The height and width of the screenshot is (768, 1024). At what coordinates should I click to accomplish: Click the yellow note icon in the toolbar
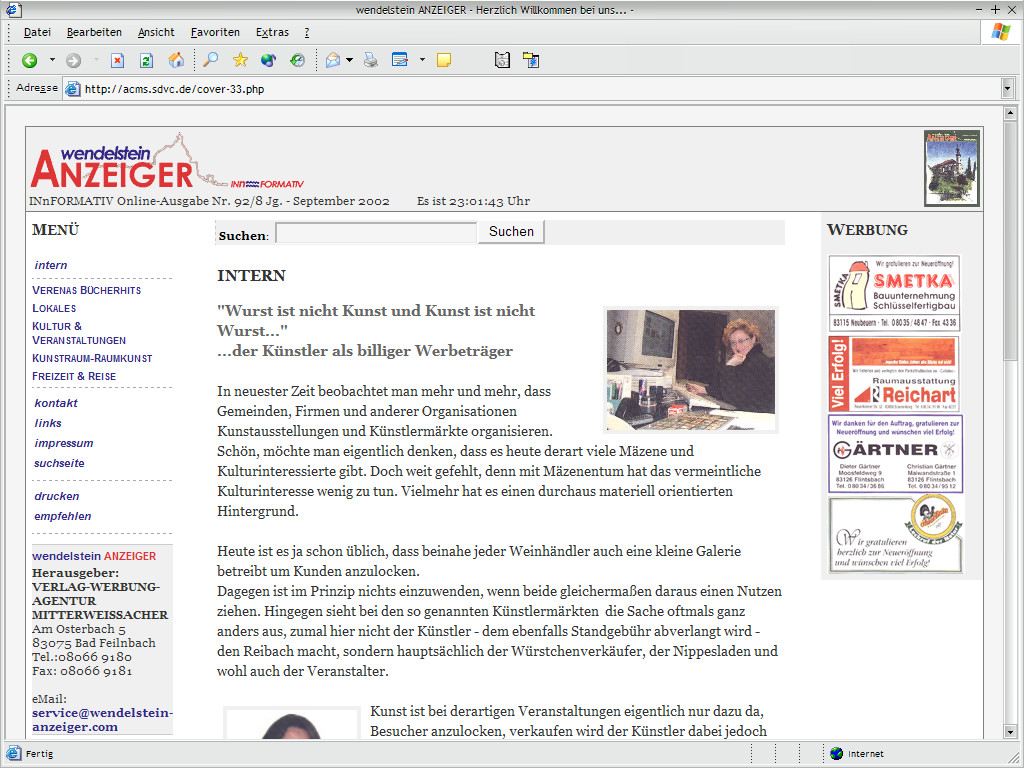[x=444, y=60]
